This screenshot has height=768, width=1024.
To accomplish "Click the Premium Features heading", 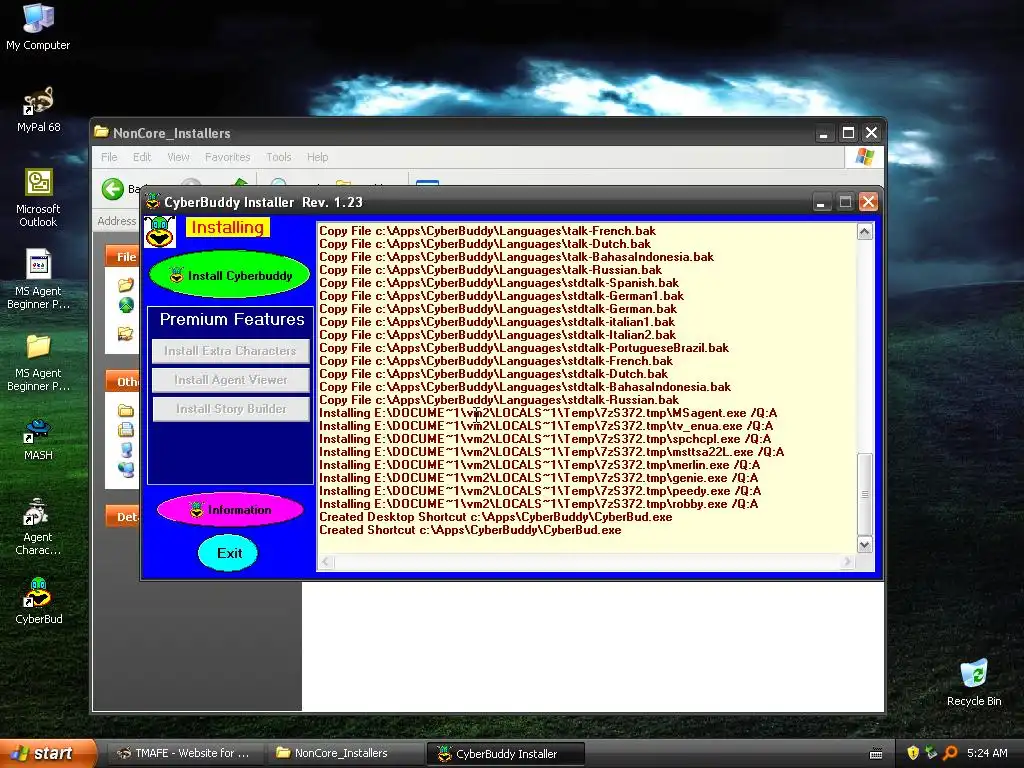I will pyautogui.click(x=232, y=319).
